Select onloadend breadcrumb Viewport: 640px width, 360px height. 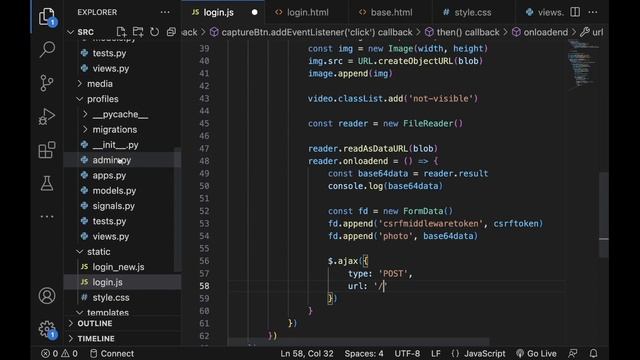[x=540, y=32]
